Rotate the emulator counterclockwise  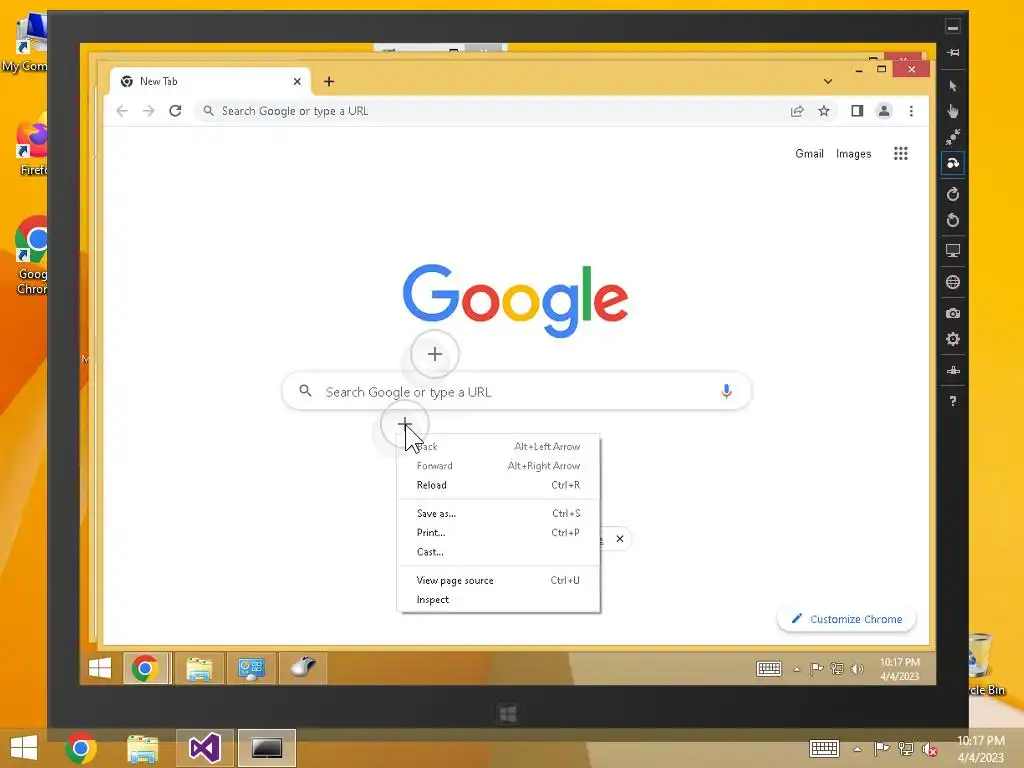(x=953, y=220)
